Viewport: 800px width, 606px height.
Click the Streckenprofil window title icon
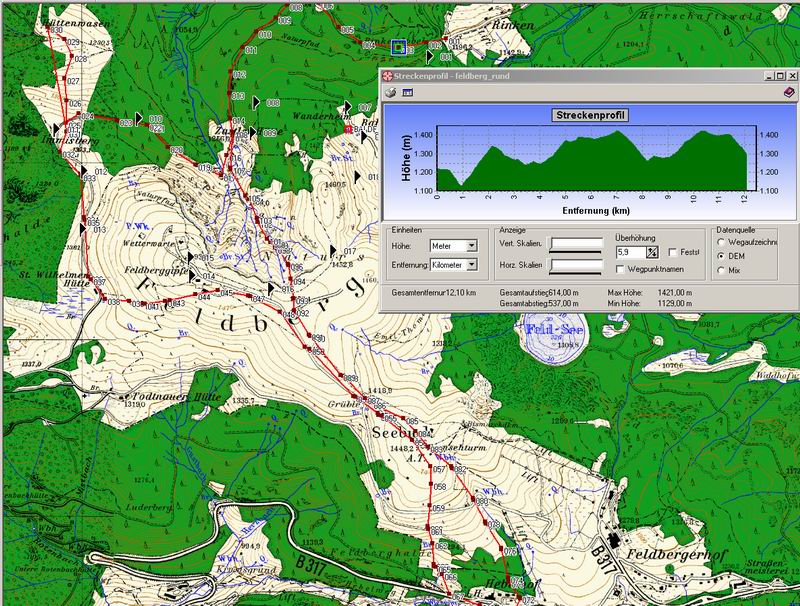[388, 76]
